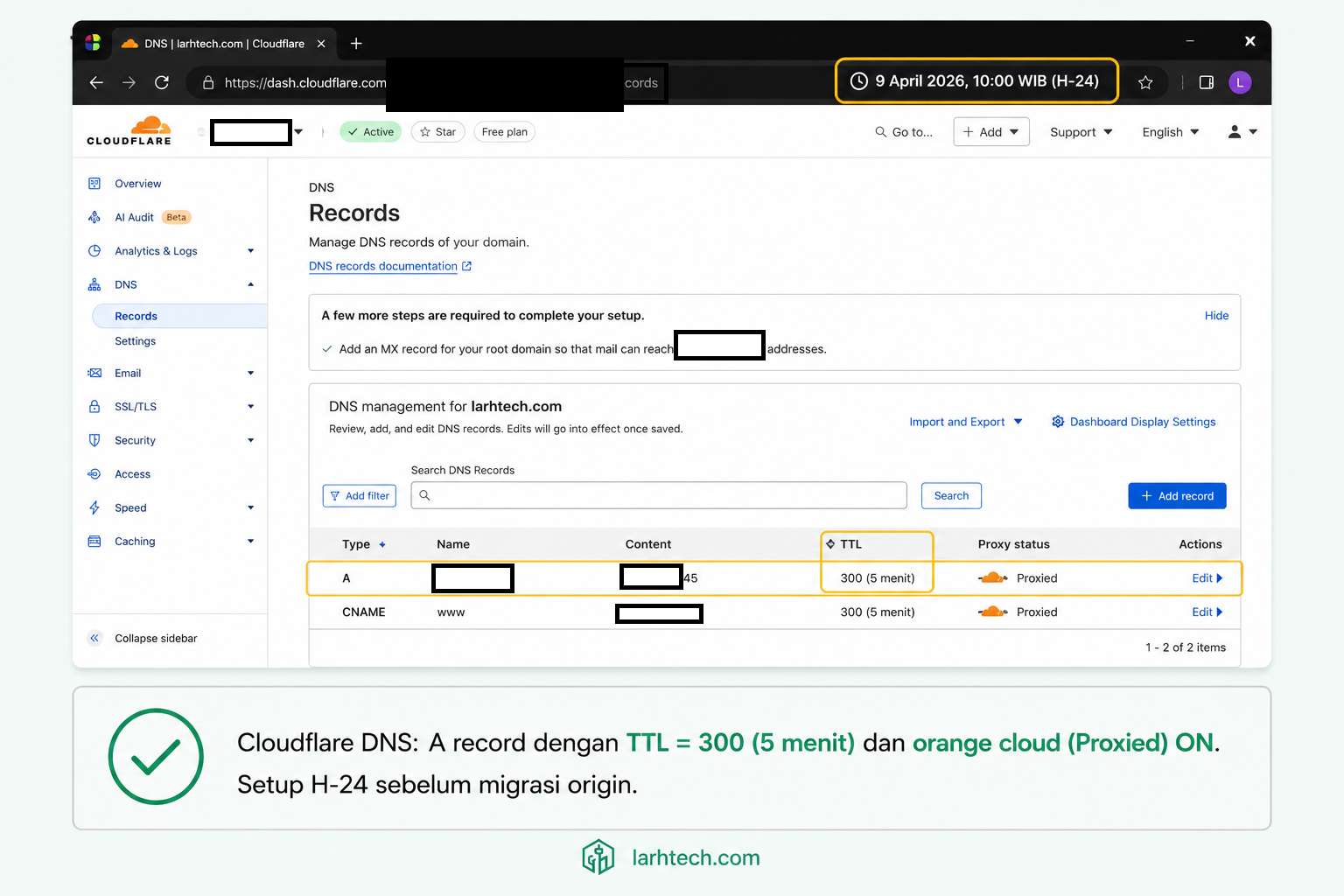Click the Access sidebar icon
Image resolution: width=1344 pixels, height=896 pixels.
click(x=94, y=474)
